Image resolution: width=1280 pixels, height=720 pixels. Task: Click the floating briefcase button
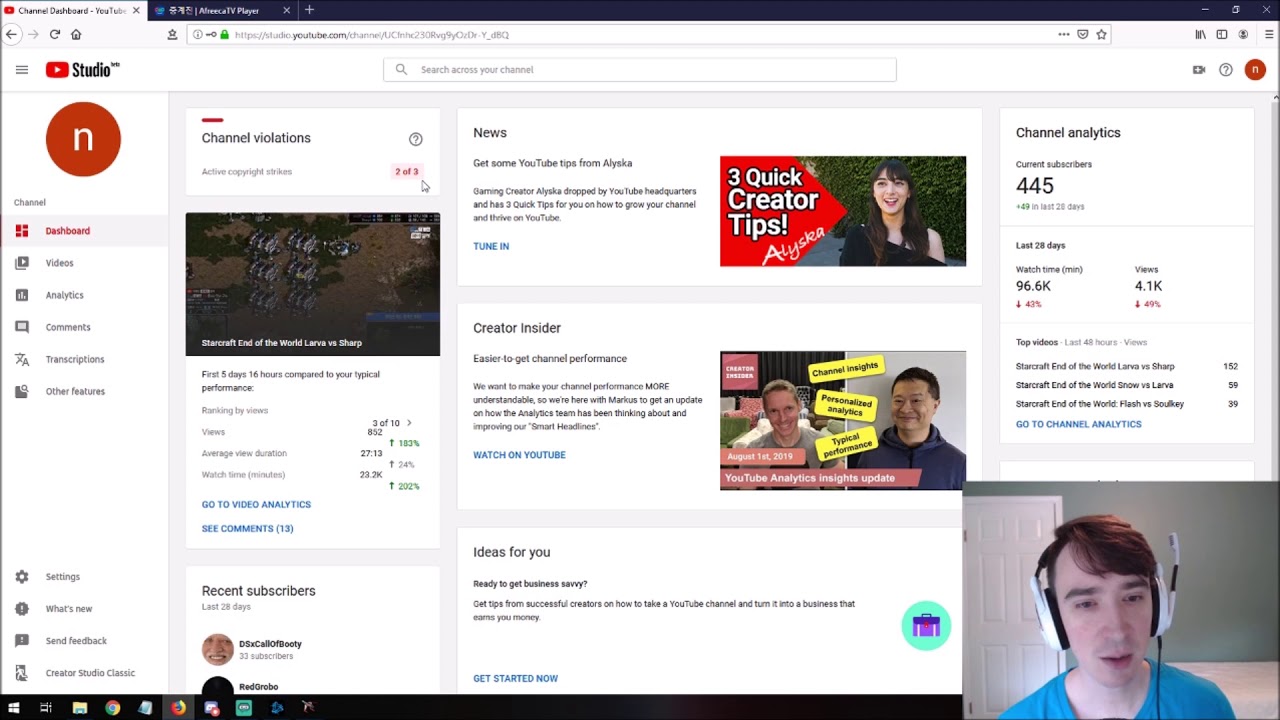(x=926, y=625)
